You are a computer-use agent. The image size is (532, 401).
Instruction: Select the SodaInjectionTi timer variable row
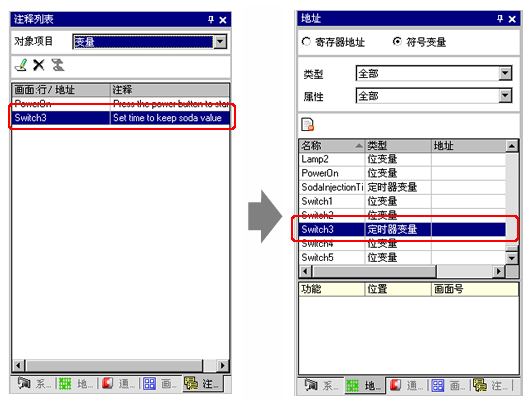[402, 187]
